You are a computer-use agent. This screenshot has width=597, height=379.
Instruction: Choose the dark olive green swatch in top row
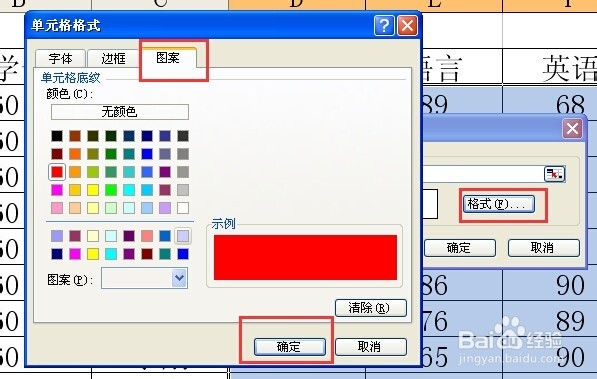[93, 136]
